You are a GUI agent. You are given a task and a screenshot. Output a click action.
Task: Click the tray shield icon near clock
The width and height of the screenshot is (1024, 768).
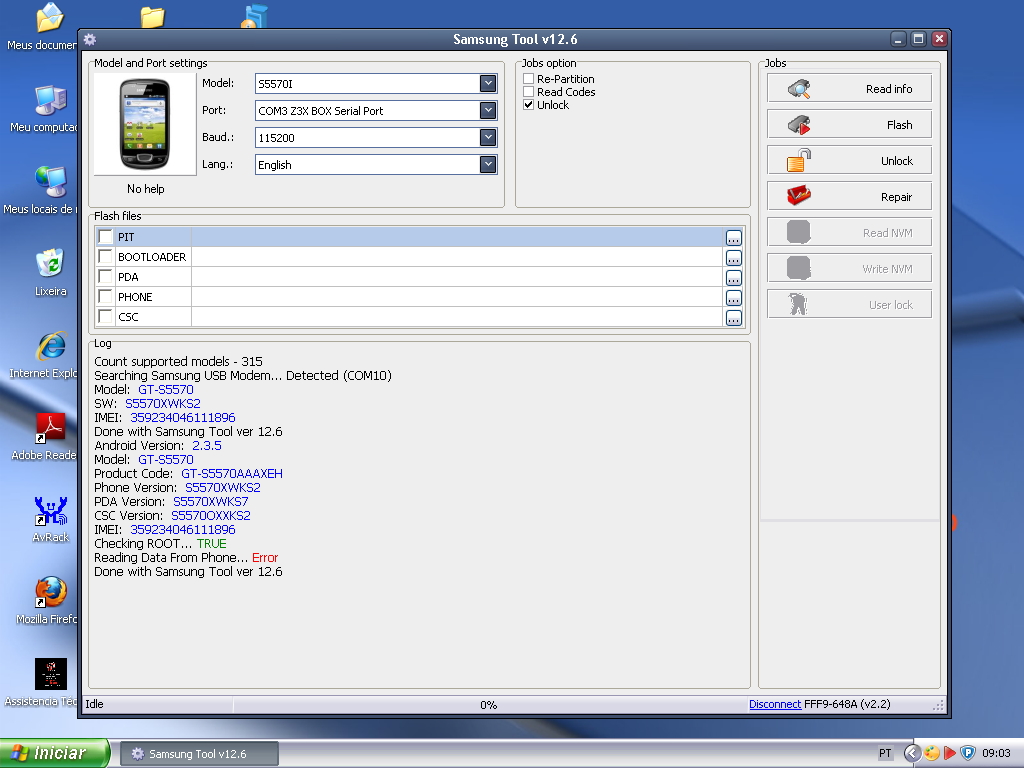(x=968, y=753)
